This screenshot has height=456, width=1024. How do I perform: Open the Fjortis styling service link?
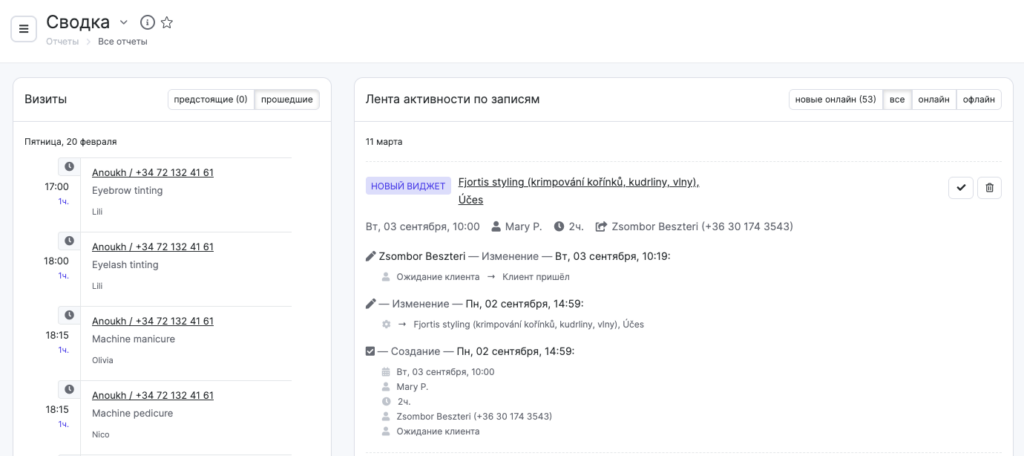pos(578,182)
